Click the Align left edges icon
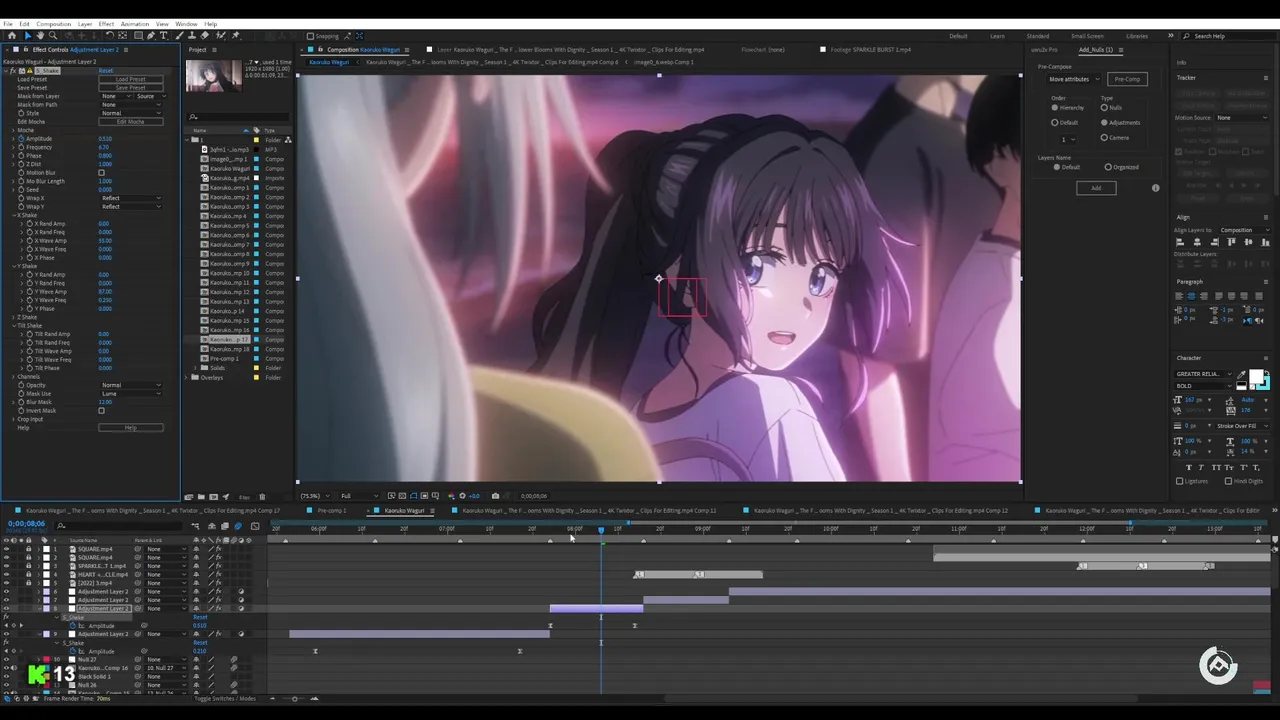 (x=1180, y=243)
